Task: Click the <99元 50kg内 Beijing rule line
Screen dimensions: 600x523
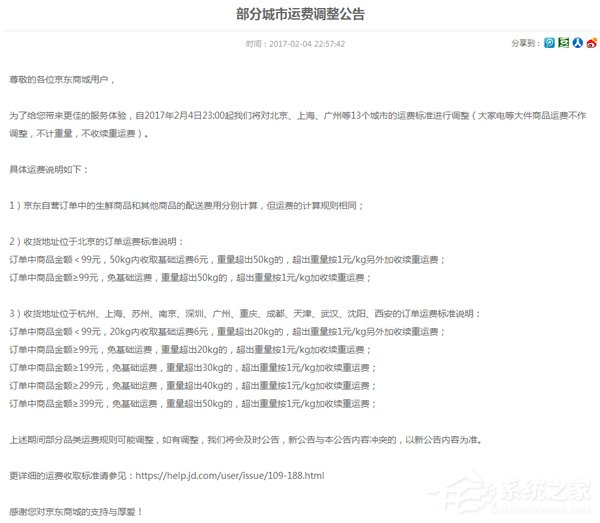Action: (x=227, y=260)
